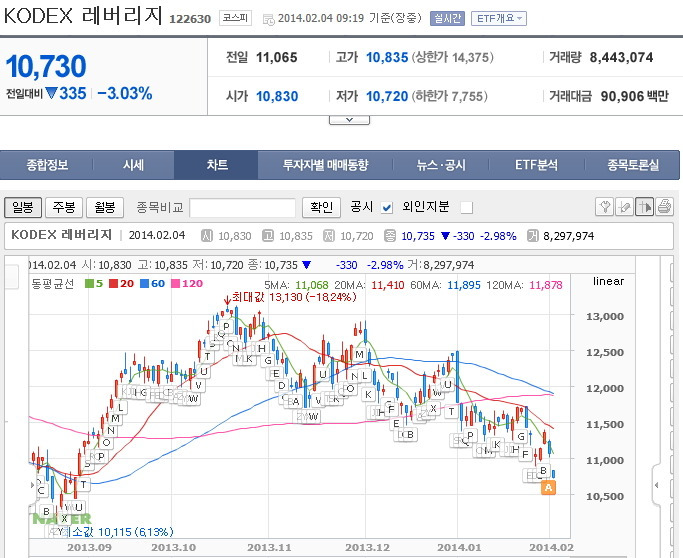This screenshot has height=558, width=683.
Task: Click the high price 고 icon
Action: click(268, 236)
